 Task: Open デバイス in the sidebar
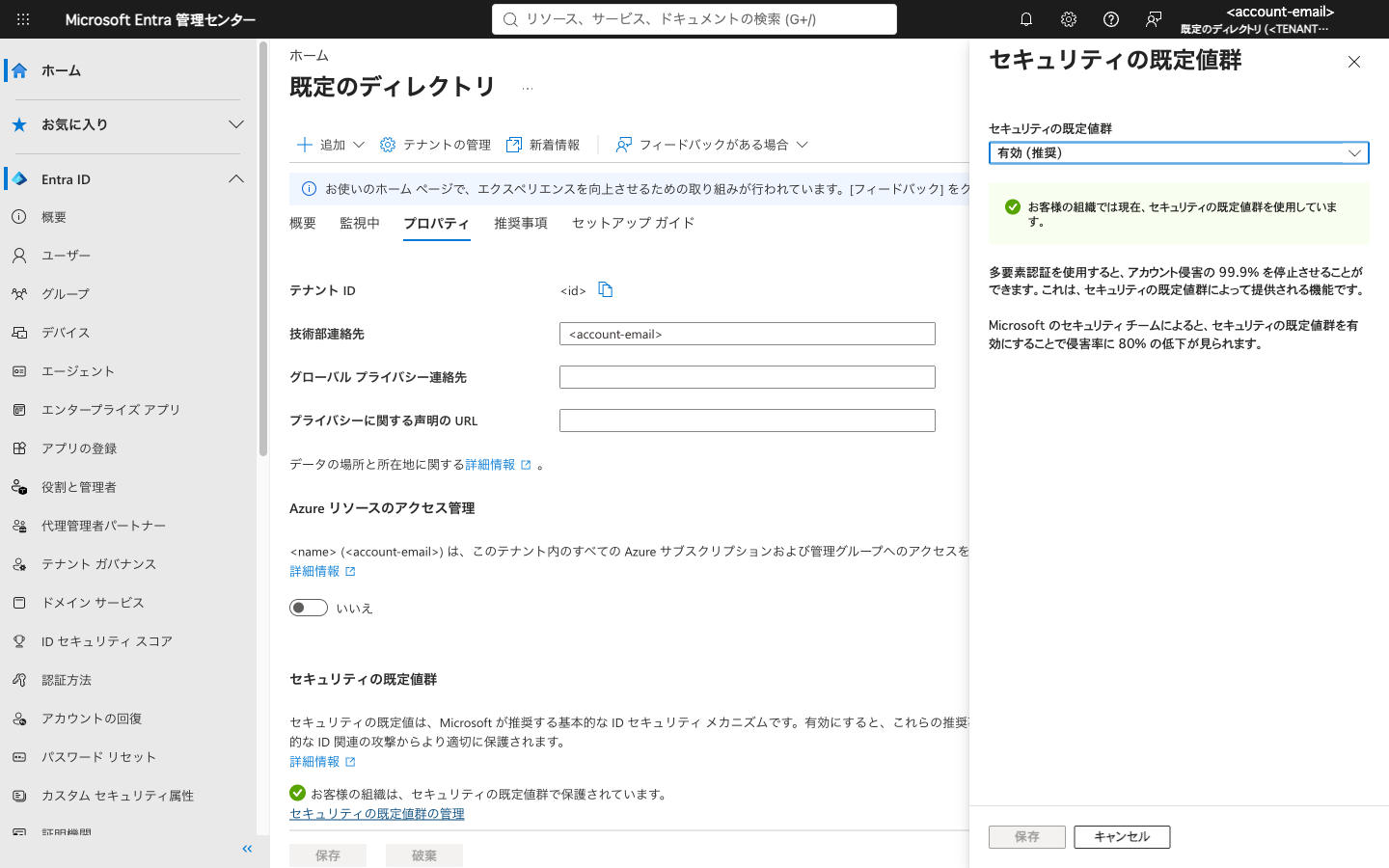(x=128, y=333)
